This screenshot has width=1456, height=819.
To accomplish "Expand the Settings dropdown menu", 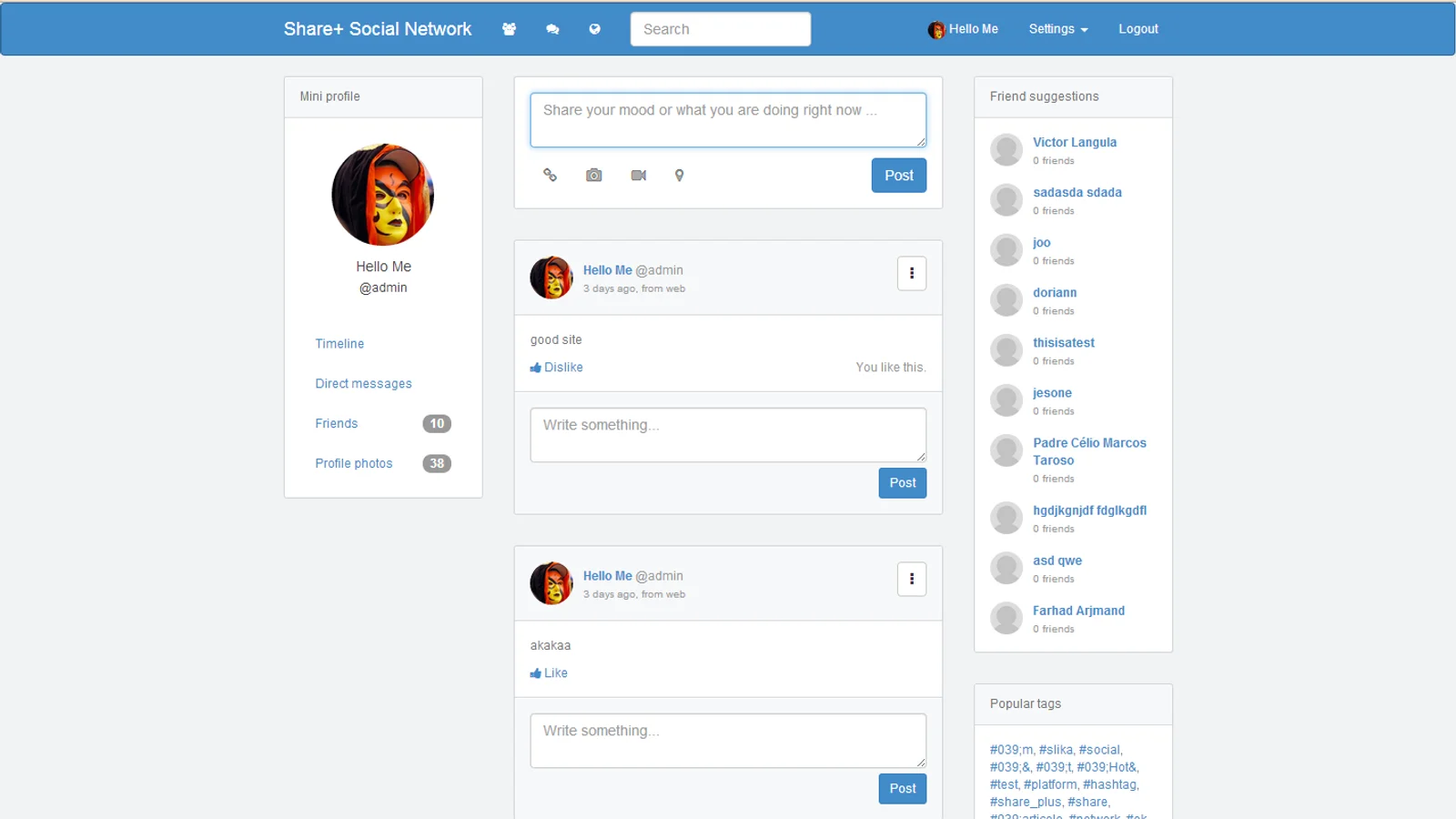I will click(x=1057, y=29).
